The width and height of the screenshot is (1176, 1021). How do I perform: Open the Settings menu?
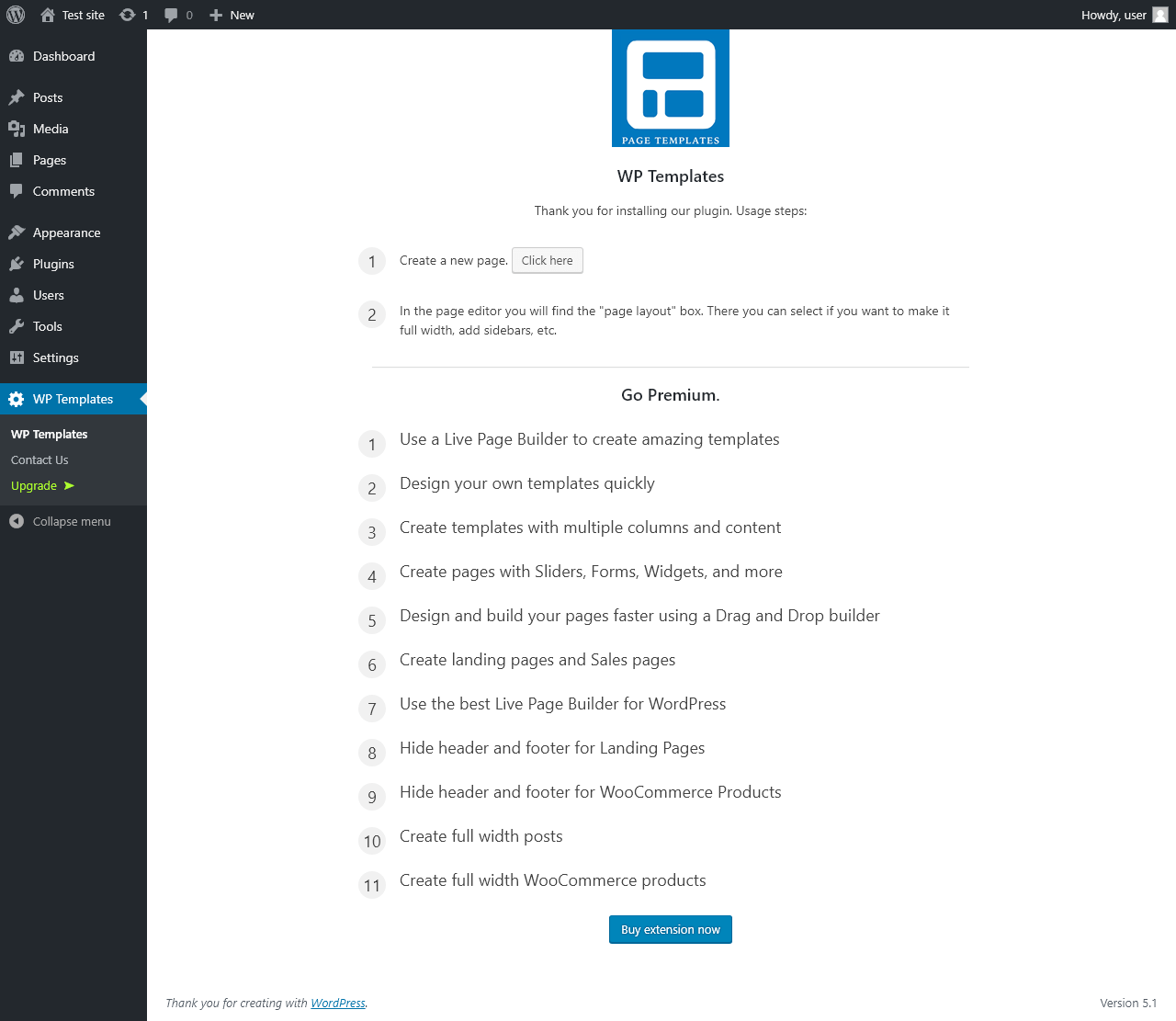73,357
